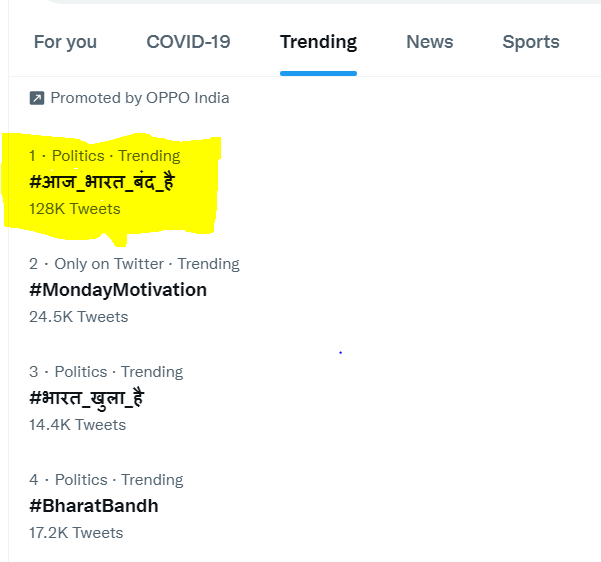Open the #MondayMotivation trend
601x562 pixels.
coord(118,290)
